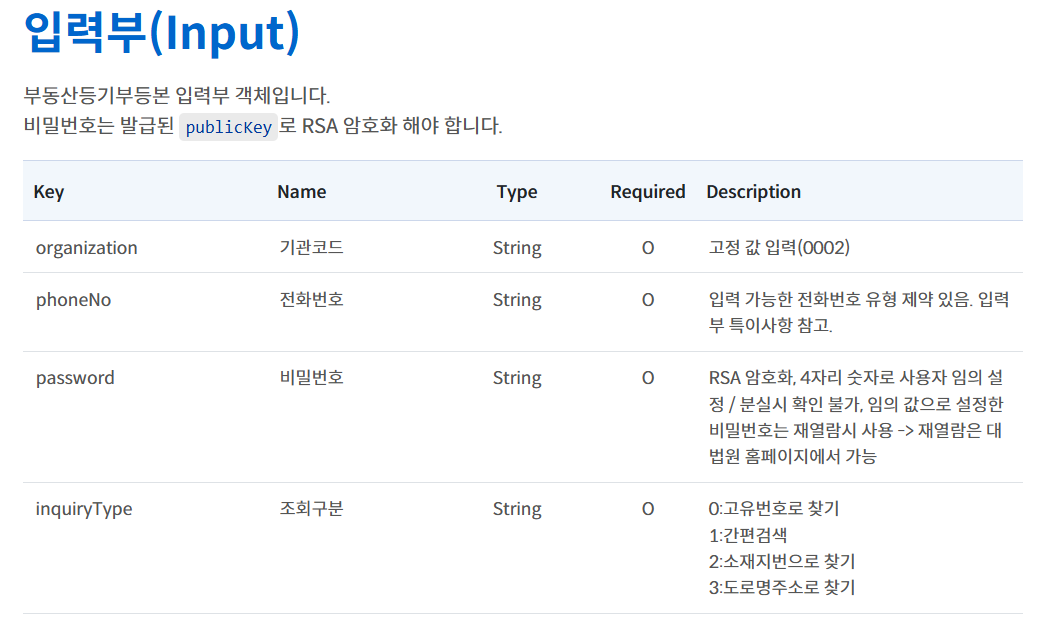Click the String type in the organization row
Image resolution: width=1044 pixels, height=621 pixels.
point(517,248)
